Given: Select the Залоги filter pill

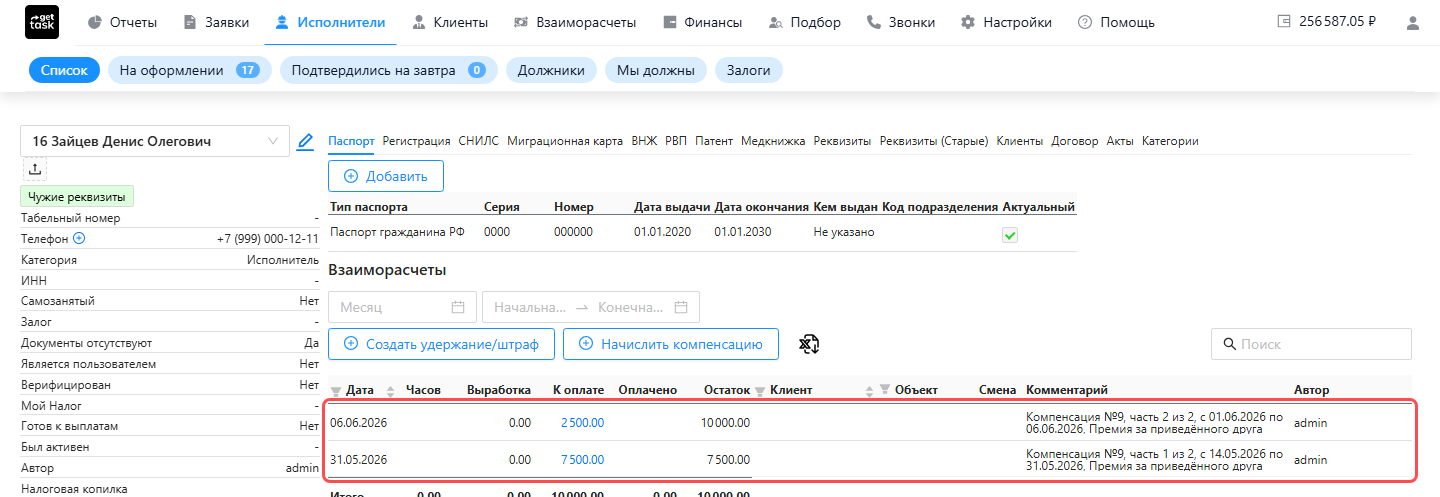Looking at the screenshot, I should [748, 70].
